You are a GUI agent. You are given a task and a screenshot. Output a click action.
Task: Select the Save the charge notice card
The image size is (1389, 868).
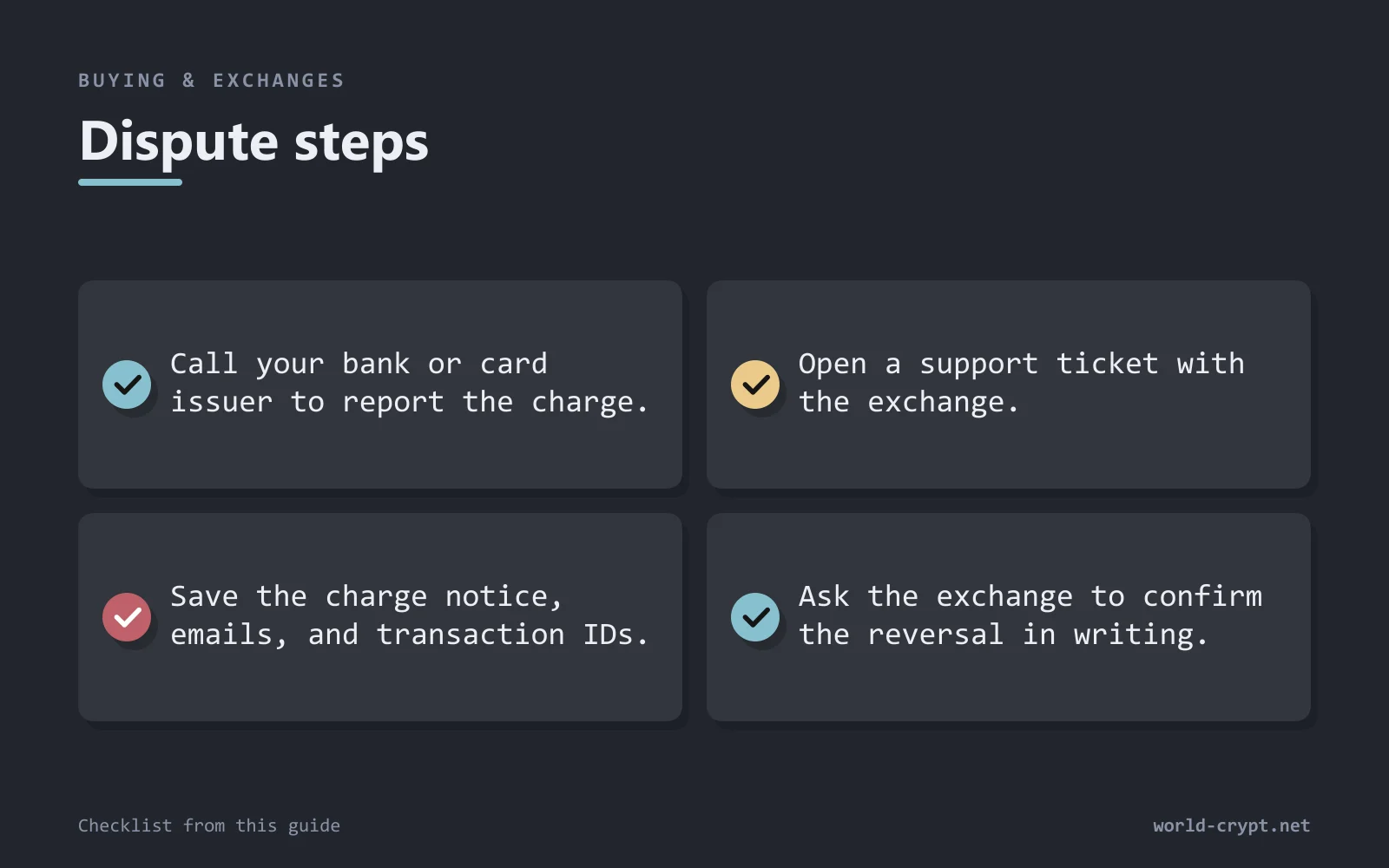(x=380, y=617)
